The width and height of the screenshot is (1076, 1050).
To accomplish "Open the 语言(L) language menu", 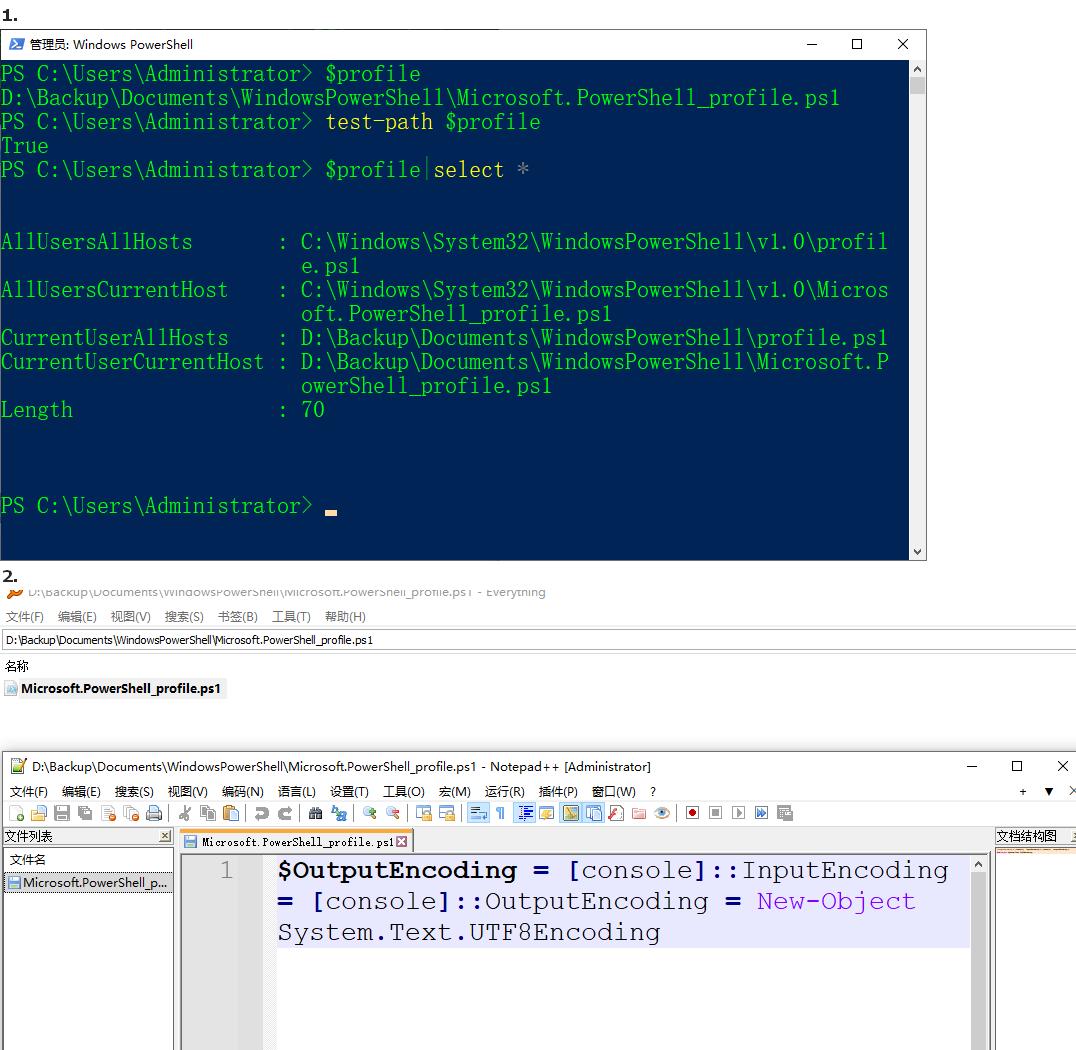I will [296, 791].
